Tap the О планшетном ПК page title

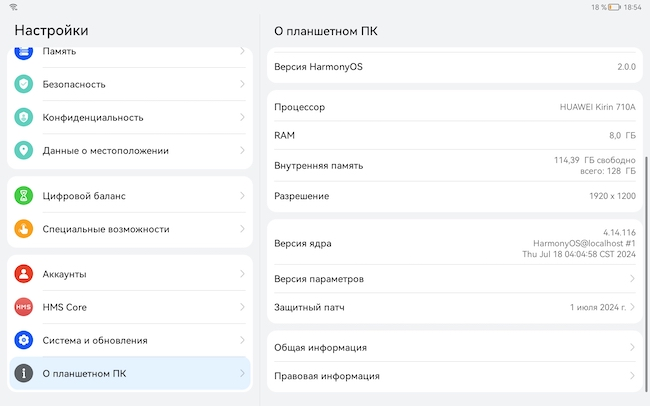(x=326, y=31)
